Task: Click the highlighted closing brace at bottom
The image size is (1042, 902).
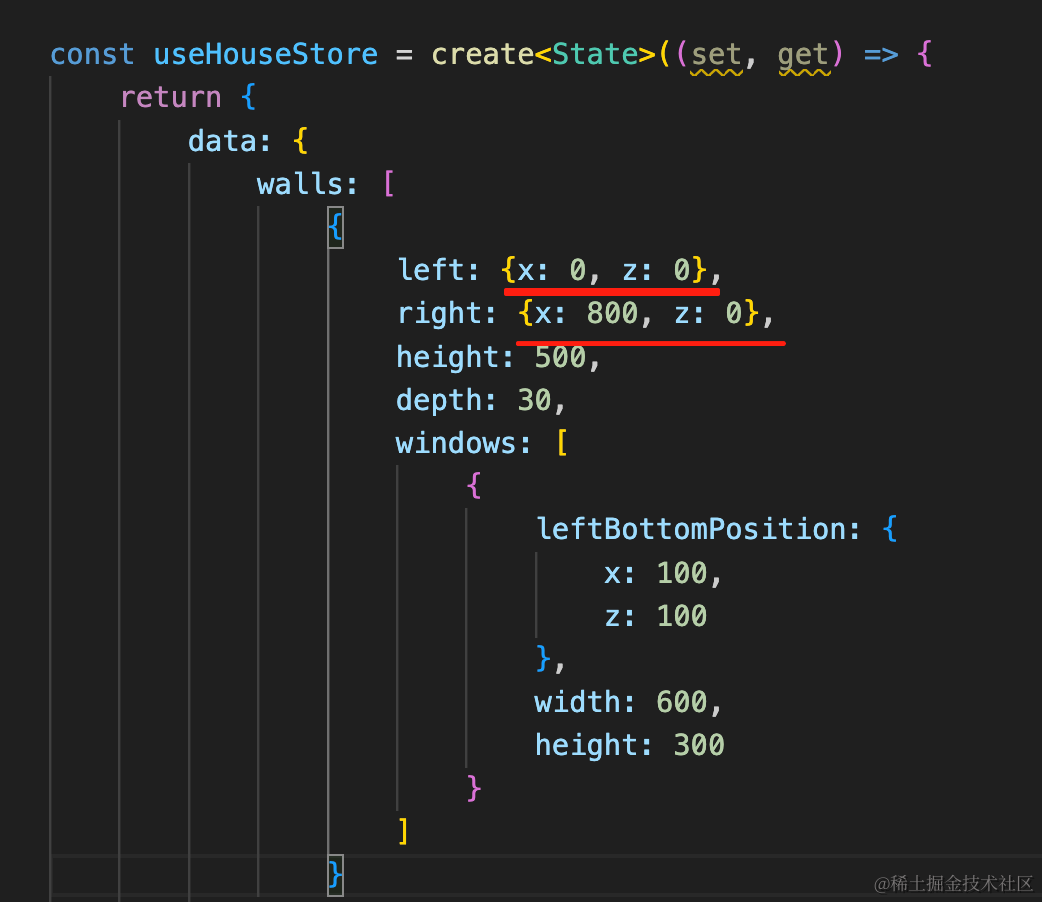Action: click(x=336, y=875)
